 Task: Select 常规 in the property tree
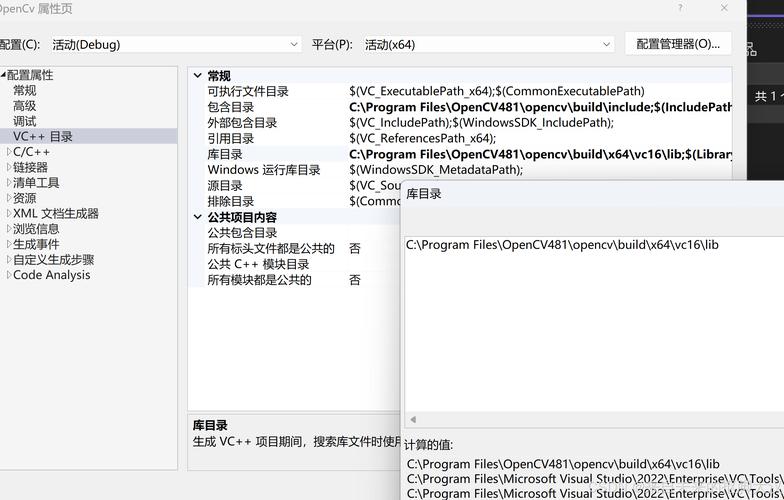coord(24,90)
